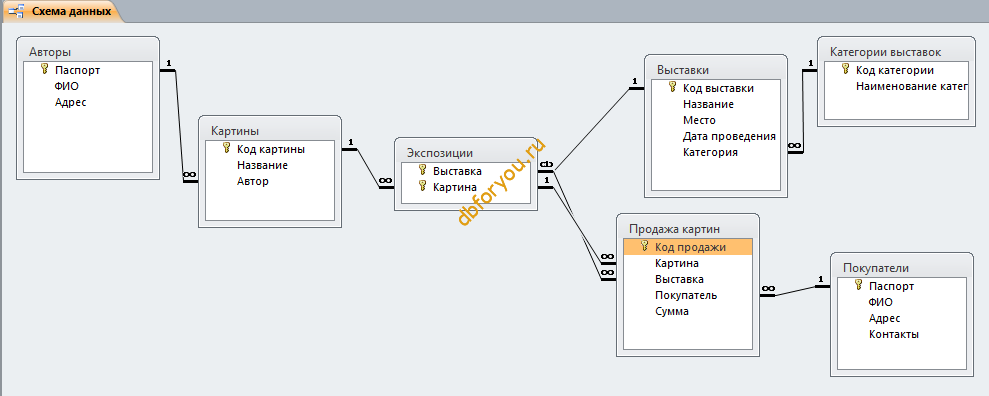Select the Автор field in Картины
The height and width of the screenshot is (396, 989).
270,181
